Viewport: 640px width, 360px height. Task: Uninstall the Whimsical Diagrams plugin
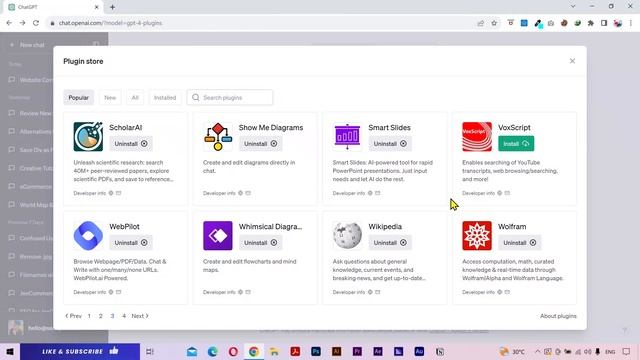click(260, 242)
